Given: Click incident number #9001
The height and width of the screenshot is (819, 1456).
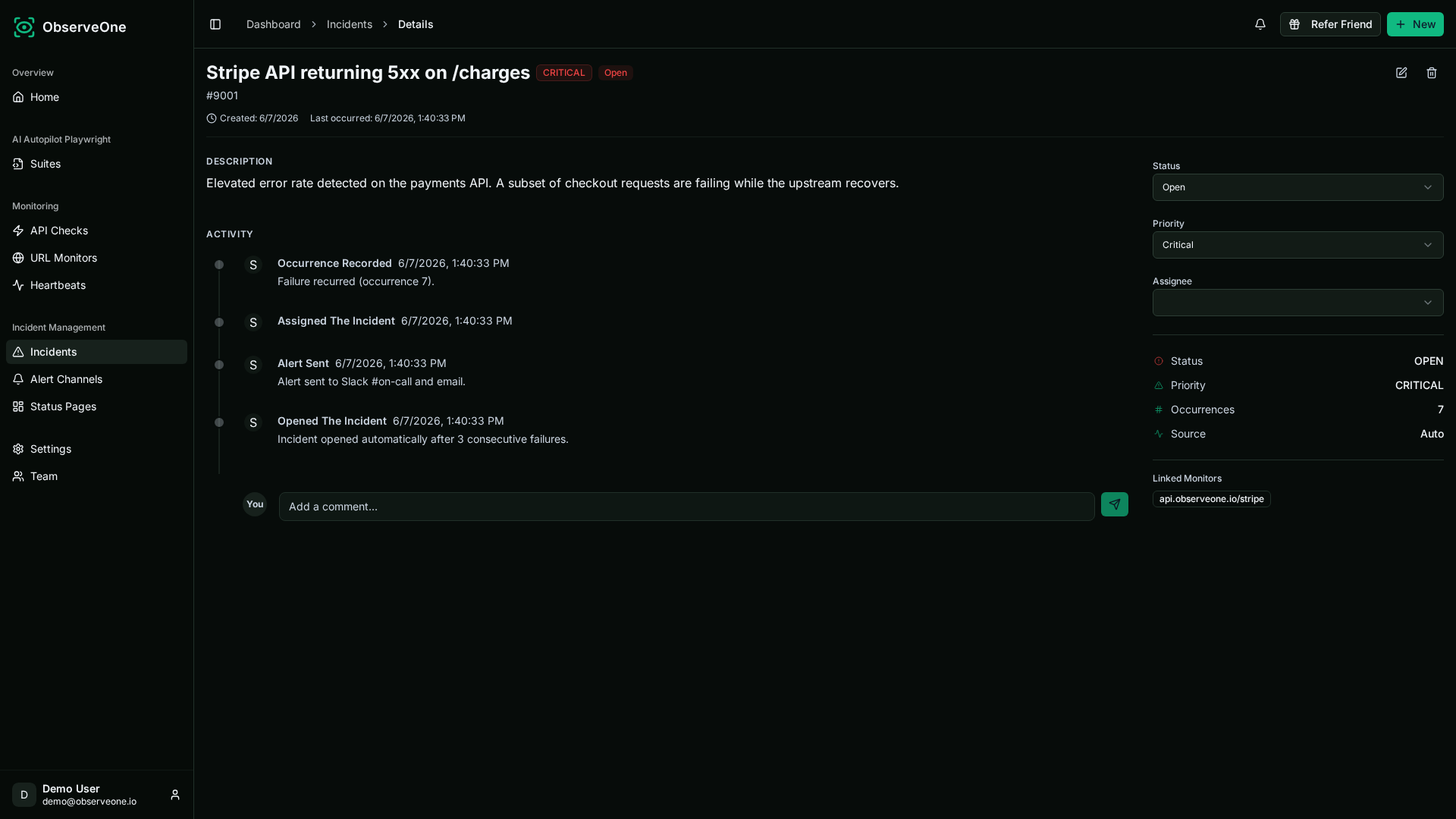Looking at the screenshot, I should point(222,96).
